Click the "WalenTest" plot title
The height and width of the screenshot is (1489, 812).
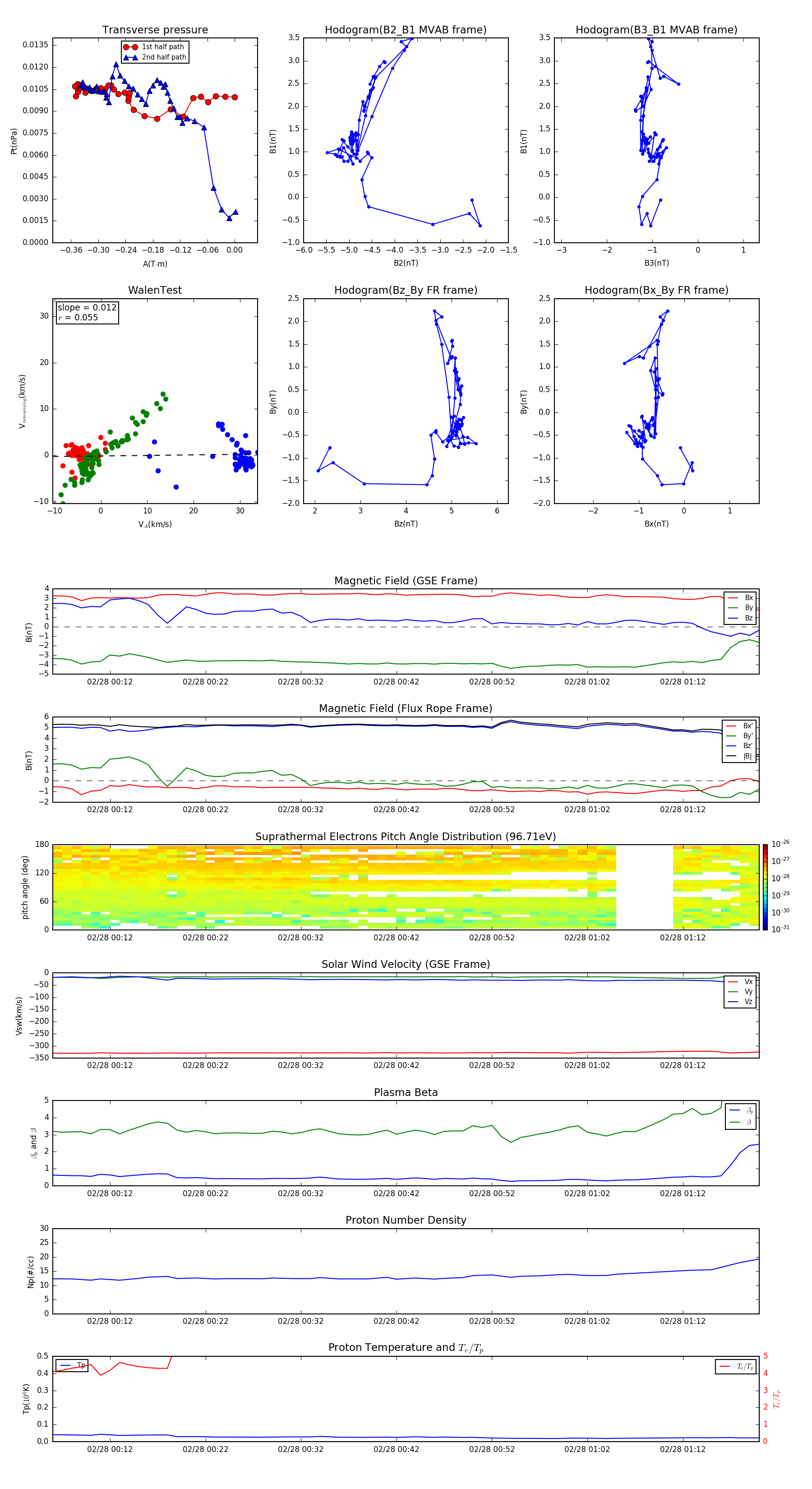pyautogui.click(x=155, y=290)
